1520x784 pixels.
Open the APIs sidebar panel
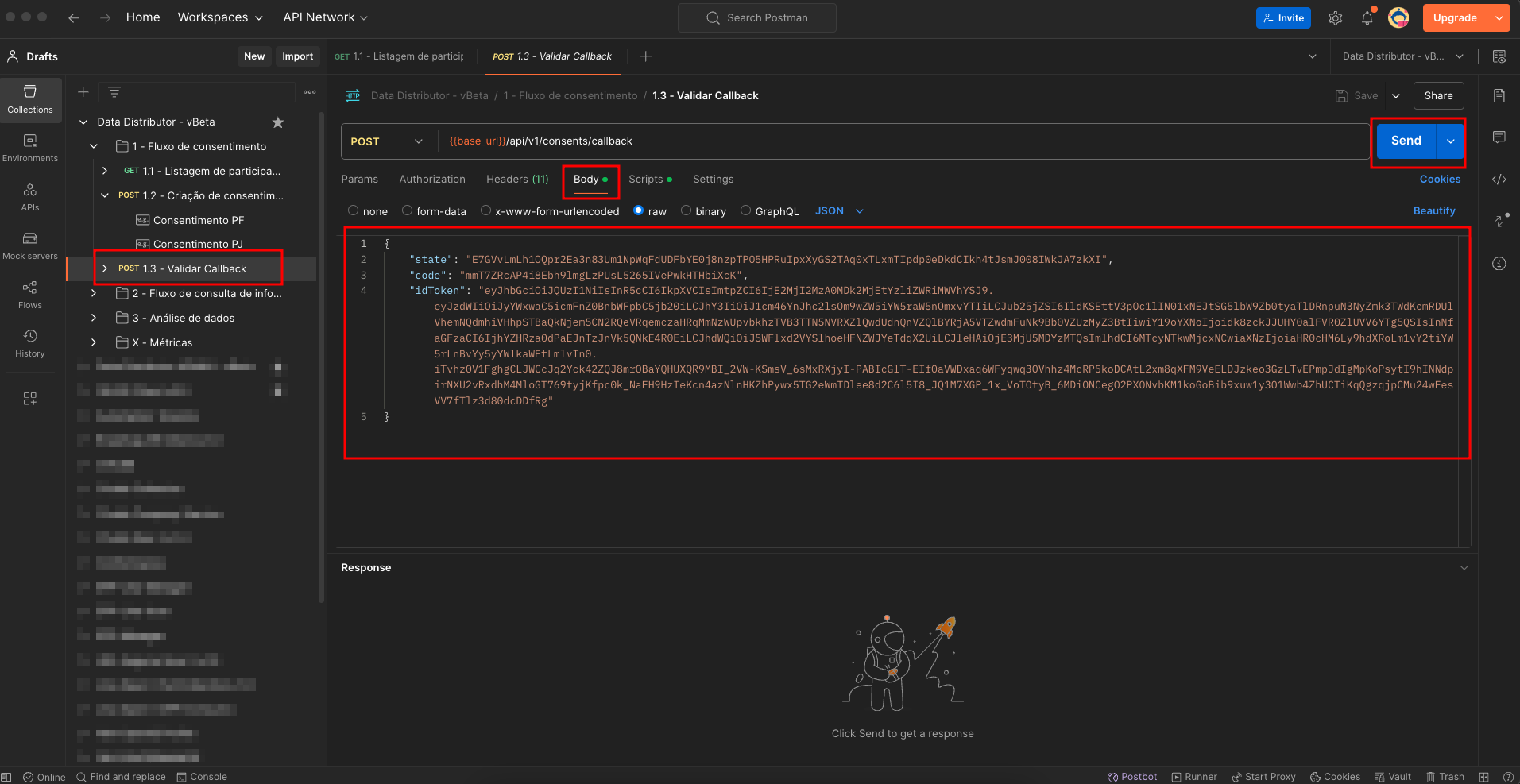click(30, 197)
